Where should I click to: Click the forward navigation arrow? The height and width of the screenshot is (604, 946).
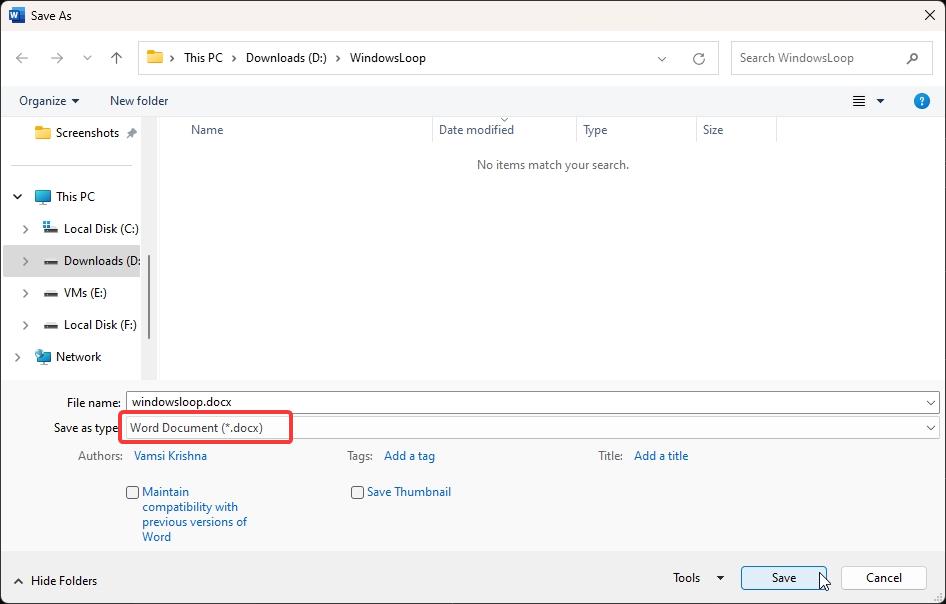(55, 58)
